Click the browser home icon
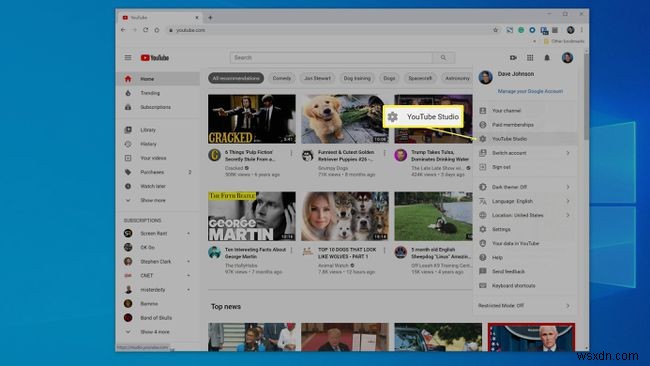The height and width of the screenshot is (366, 650). click(157, 30)
